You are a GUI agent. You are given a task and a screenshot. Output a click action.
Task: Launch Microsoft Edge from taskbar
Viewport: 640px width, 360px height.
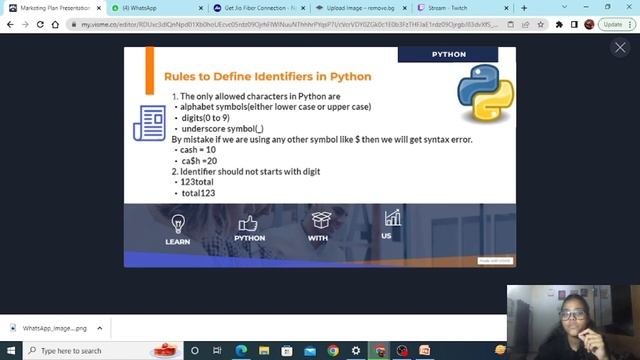pos(241,351)
